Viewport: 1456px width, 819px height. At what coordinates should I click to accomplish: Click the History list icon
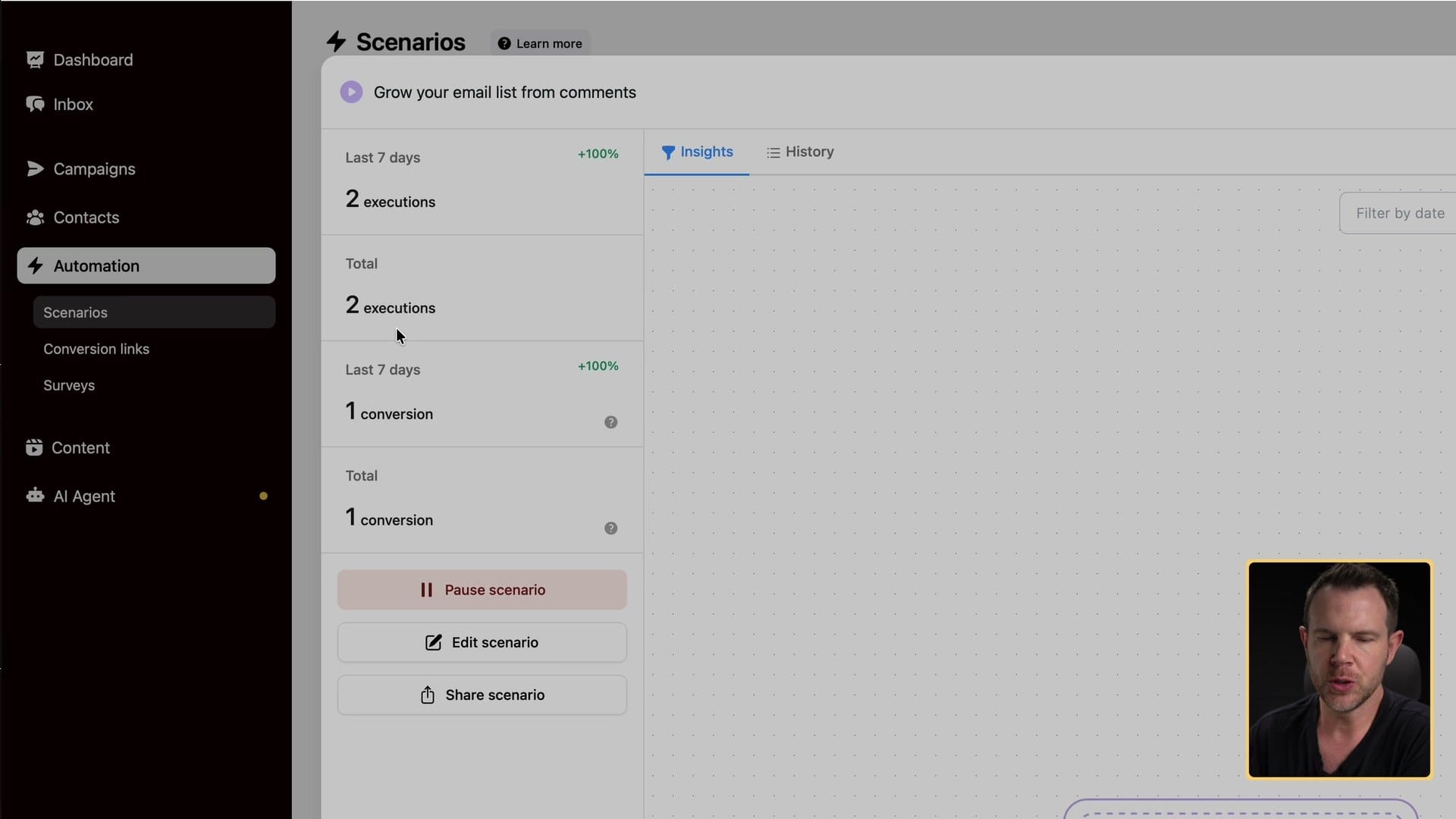(773, 152)
